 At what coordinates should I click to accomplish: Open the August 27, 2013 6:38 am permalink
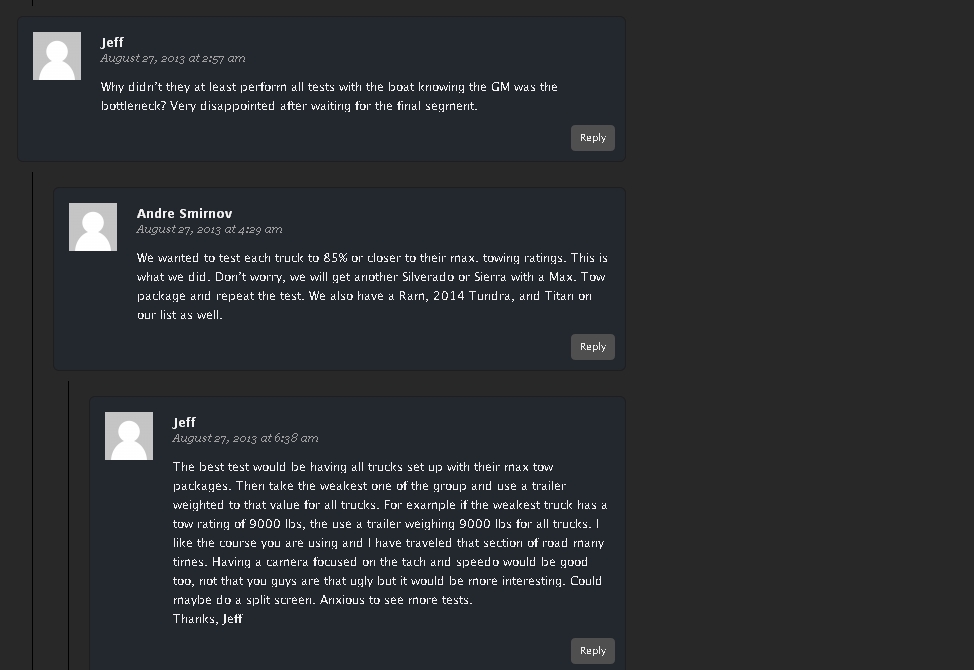[245, 438]
